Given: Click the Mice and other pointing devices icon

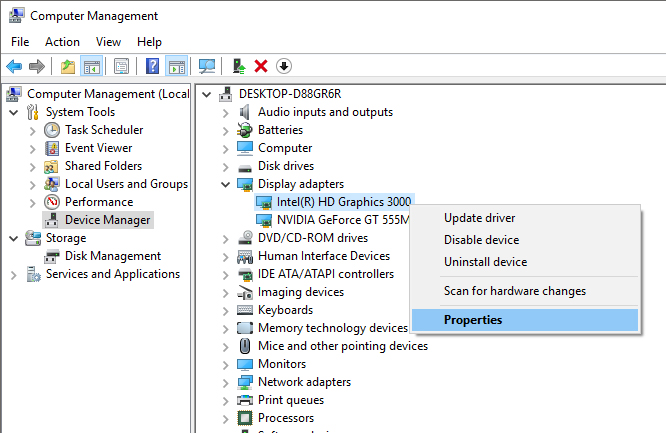Looking at the screenshot, I should [x=245, y=346].
